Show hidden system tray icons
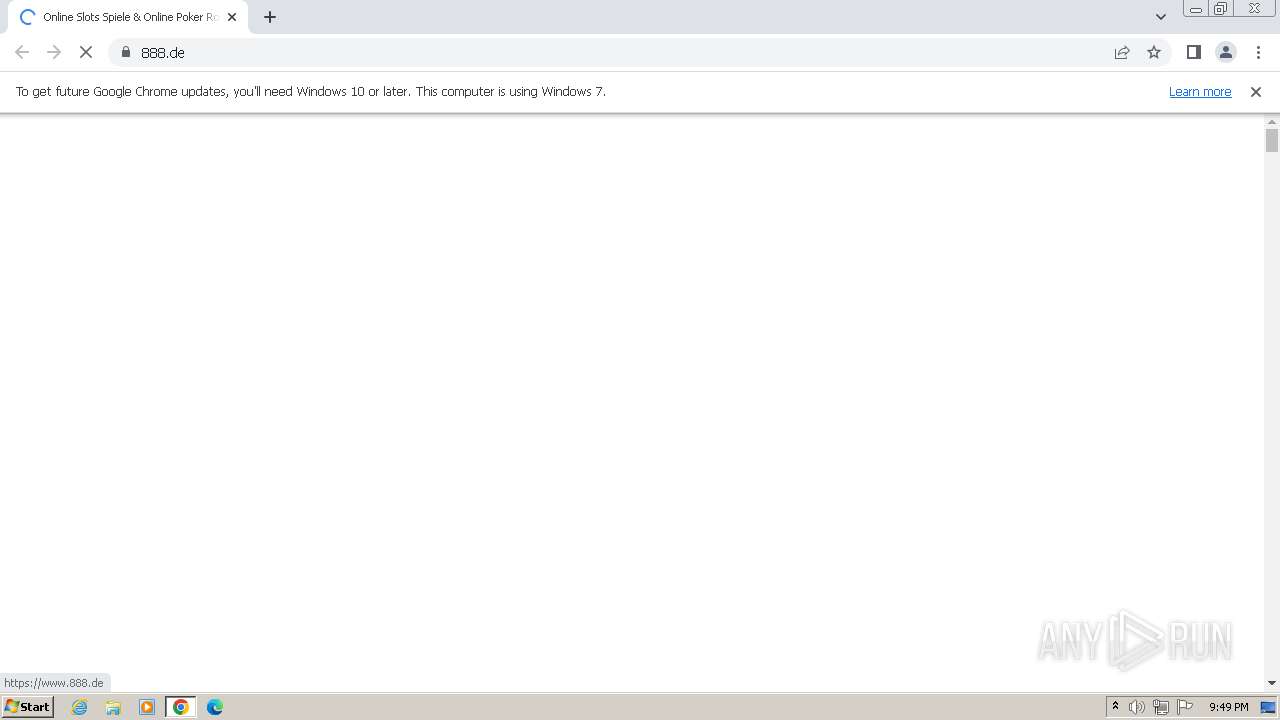 pyautogui.click(x=1115, y=707)
